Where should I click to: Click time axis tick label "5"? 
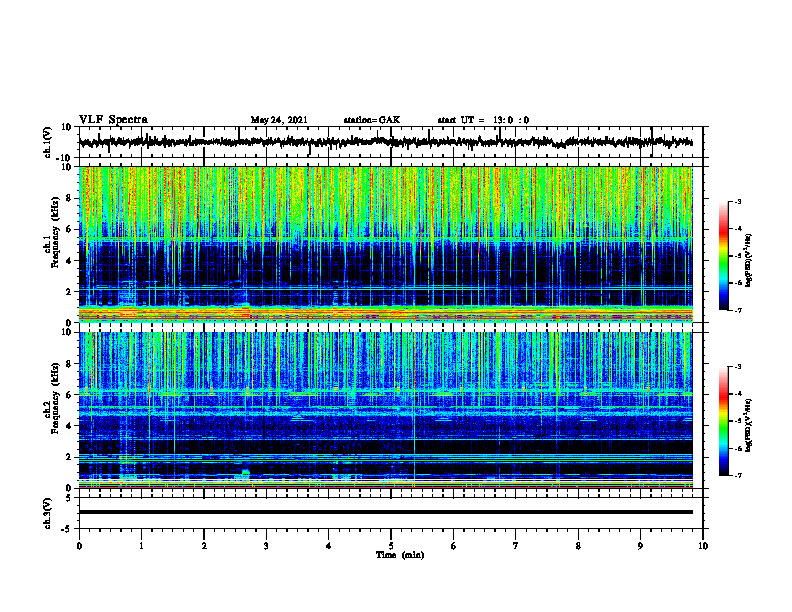pos(391,546)
